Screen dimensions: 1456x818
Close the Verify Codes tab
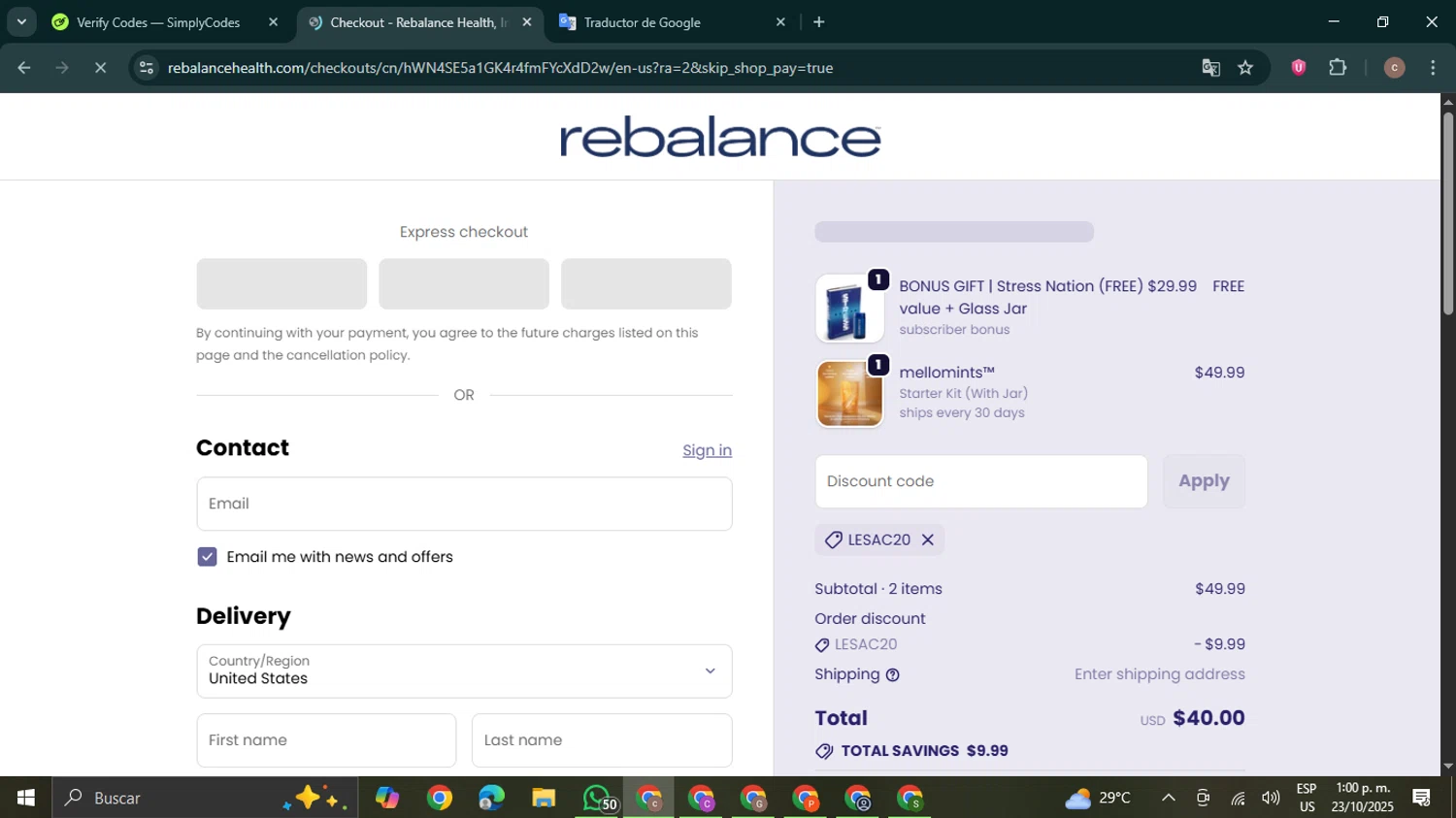pyautogui.click(x=273, y=22)
